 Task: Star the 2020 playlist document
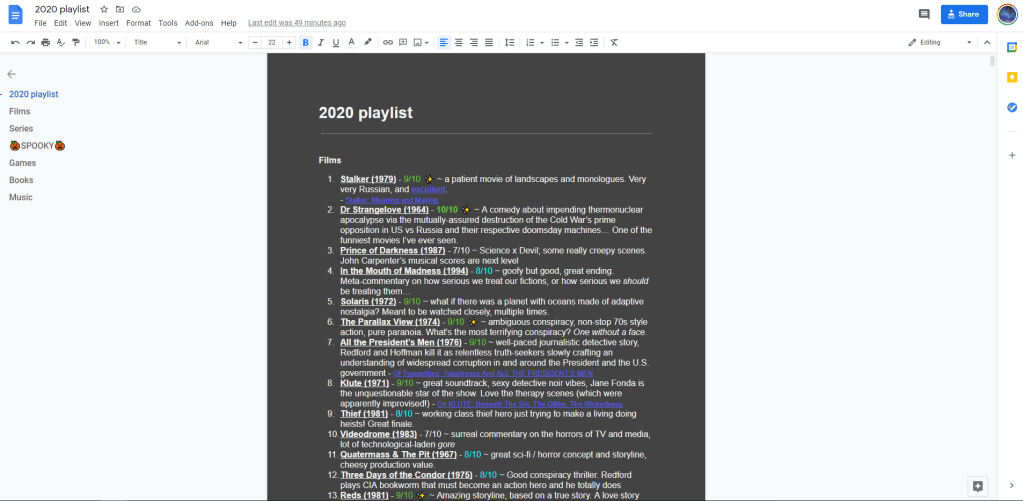[104, 9]
